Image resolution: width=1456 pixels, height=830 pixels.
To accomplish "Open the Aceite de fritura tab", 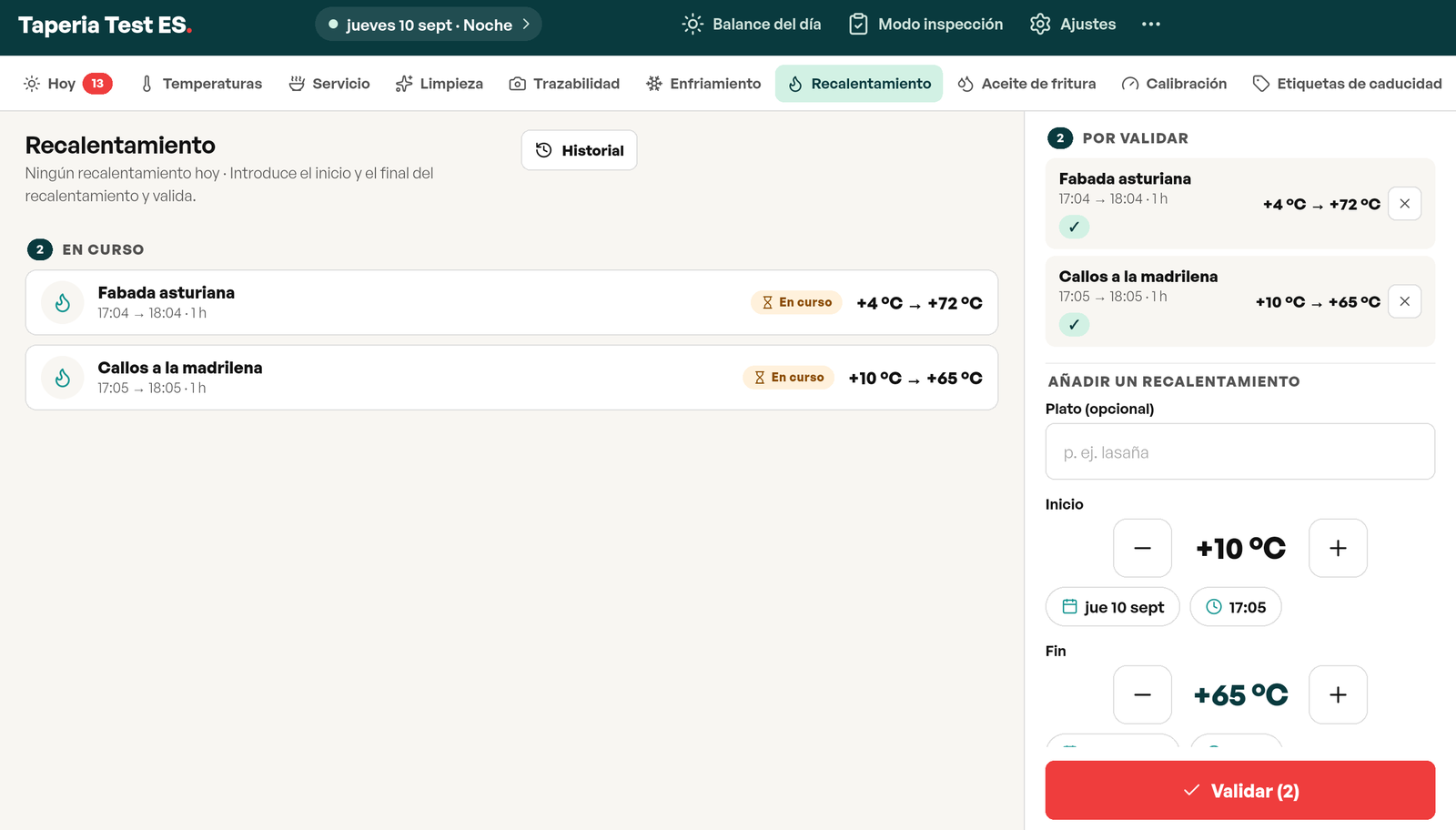I will coord(1027,84).
